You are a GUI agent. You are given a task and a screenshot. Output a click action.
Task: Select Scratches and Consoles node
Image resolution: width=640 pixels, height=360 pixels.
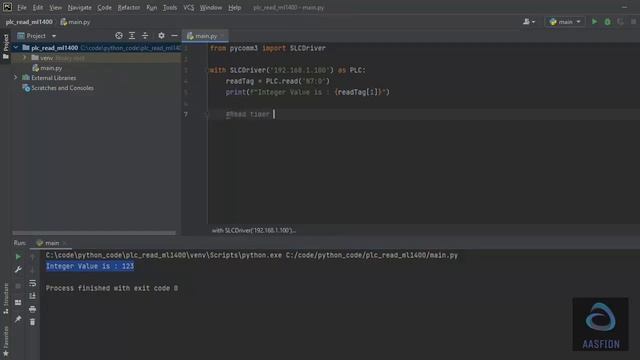[58, 88]
